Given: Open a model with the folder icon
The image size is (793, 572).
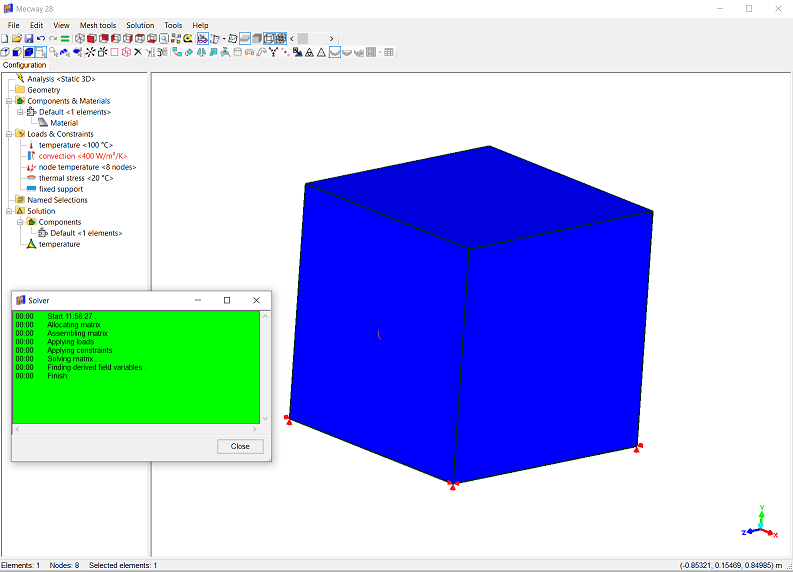Looking at the screenshot, I should (x=17, y=38).
